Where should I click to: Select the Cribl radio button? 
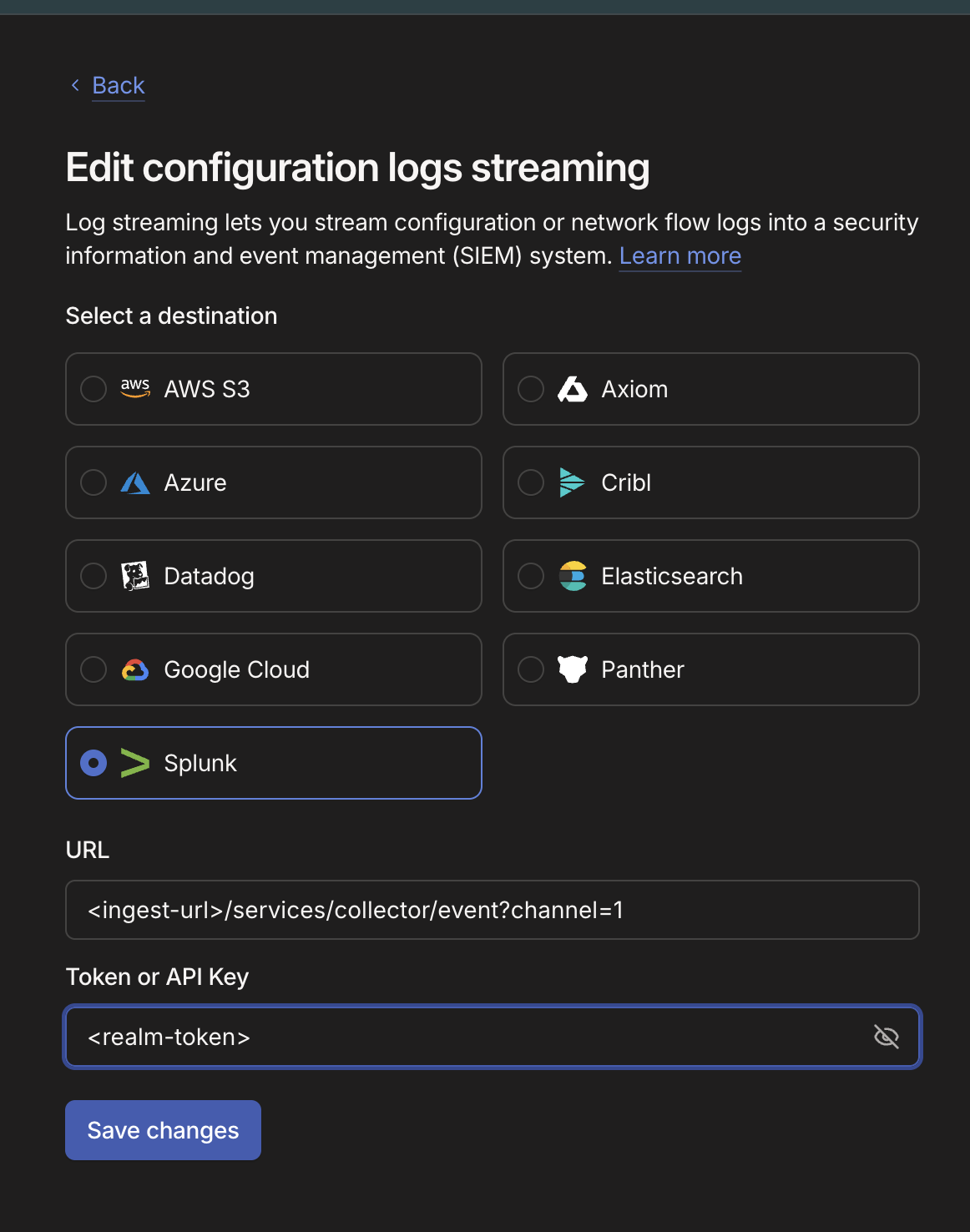(x=531, y=482)
